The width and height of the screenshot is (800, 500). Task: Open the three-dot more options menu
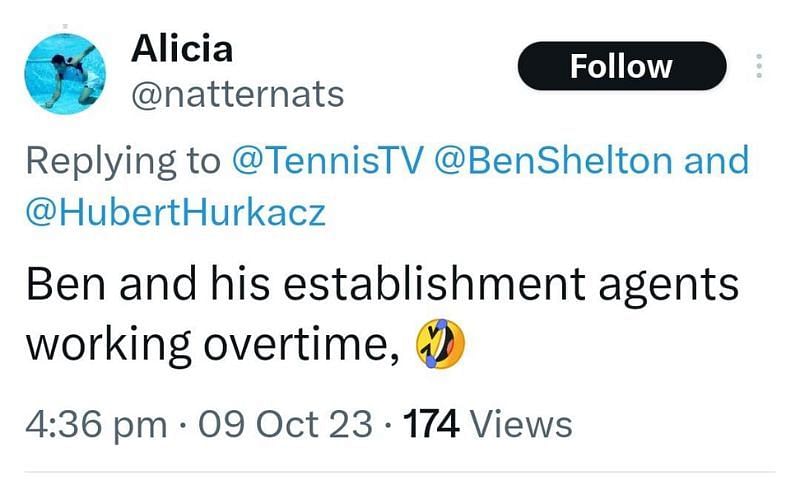[759, 66]
